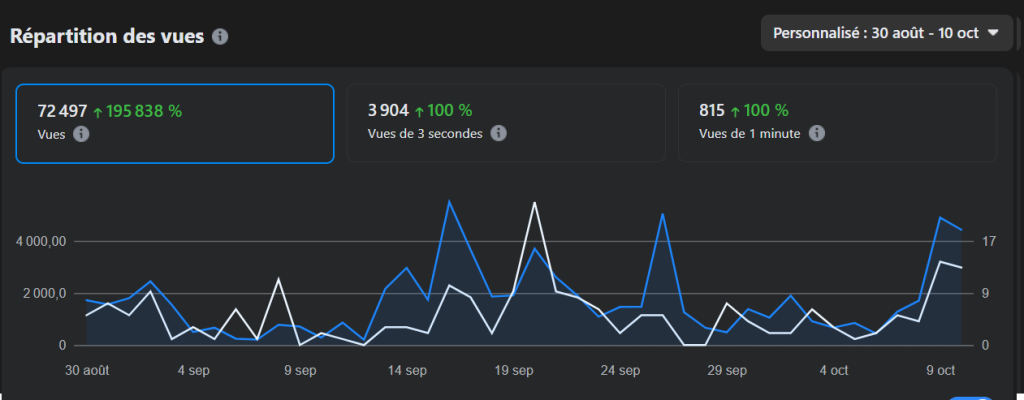The width and height of the screenshot is (1024, 400).
Task: Click the Répartition des vues heading
Action: pyautogui.click(x=107, y=37)
